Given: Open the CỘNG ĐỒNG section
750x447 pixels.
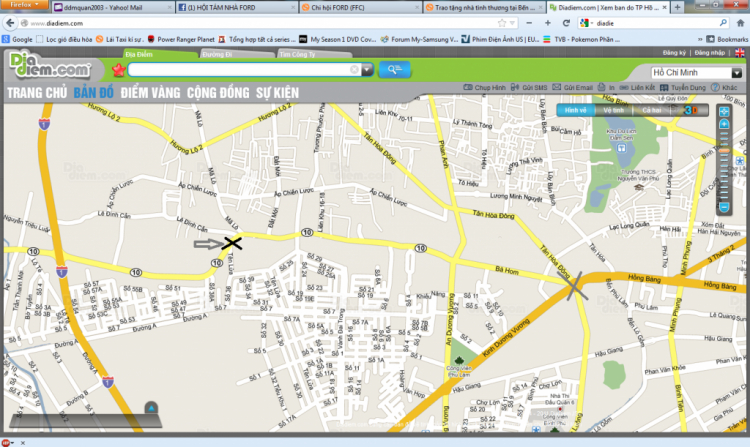Looking at the screenshot, I should click(x=218, y=93).
